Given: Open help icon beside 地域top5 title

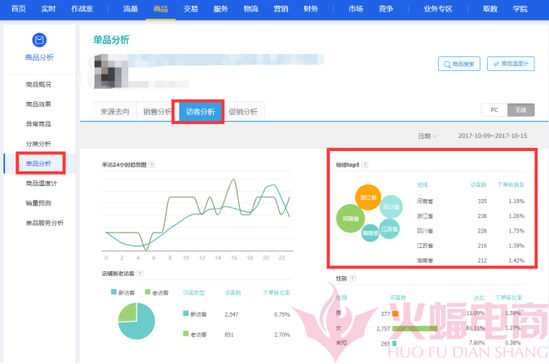Looking at the screenshot, I should click(x=365, y=164).
